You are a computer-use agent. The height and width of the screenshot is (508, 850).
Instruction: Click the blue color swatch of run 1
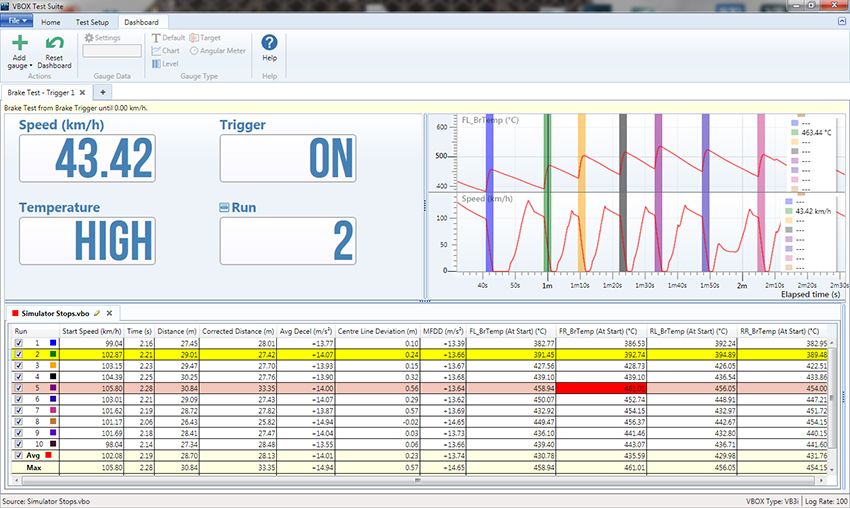click(x=53, y=343)
